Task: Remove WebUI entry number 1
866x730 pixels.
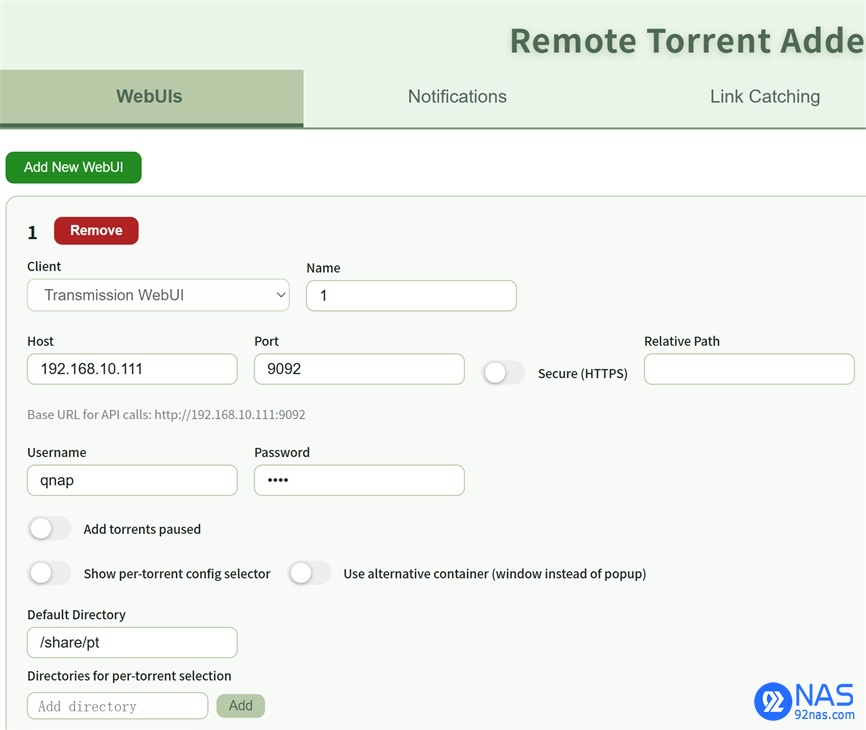Action: (96, 230)
